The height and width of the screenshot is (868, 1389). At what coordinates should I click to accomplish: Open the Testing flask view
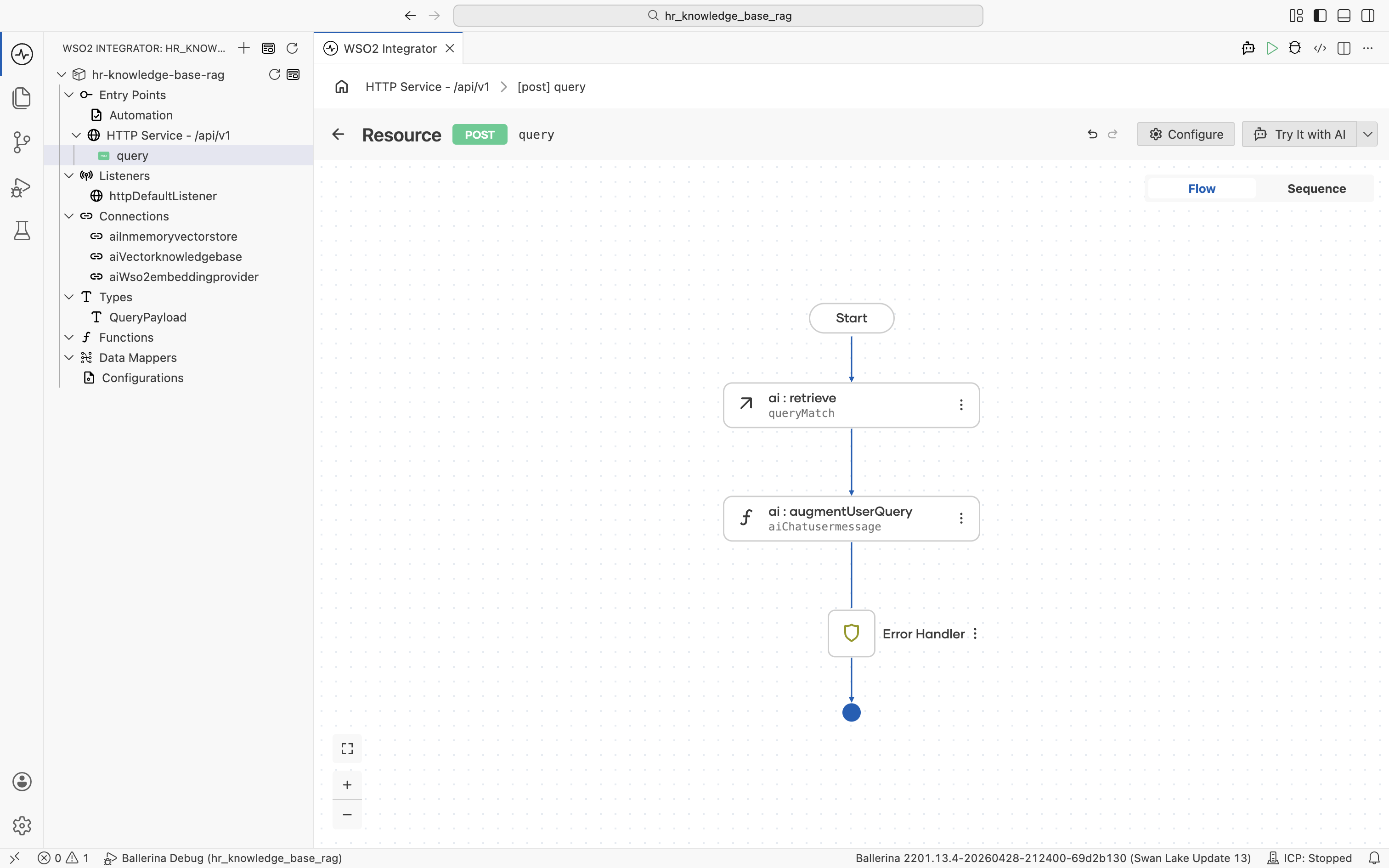(22, 231)
